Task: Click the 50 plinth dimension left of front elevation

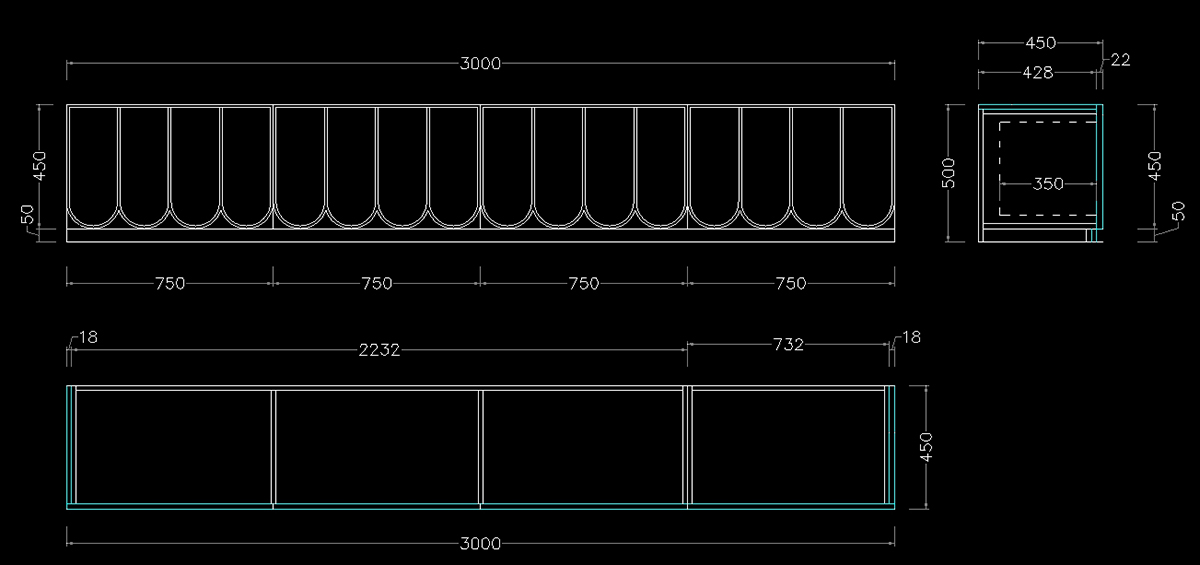Action: (x=28, y=215)
